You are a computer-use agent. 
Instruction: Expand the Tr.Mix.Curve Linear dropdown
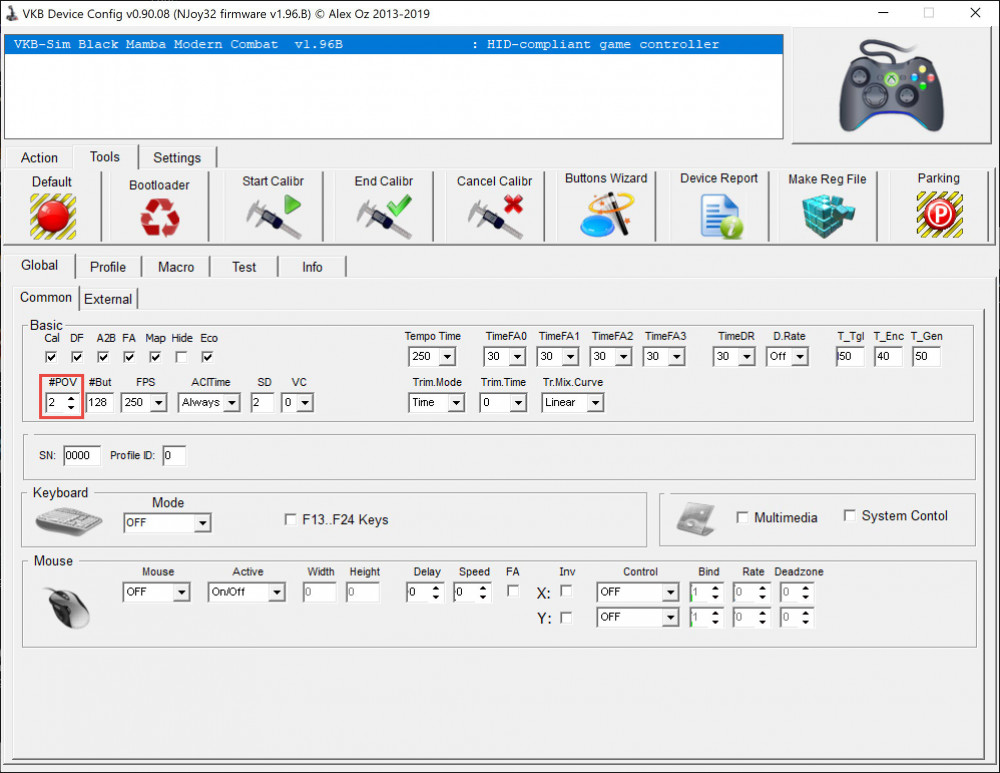(x=595, y=403)
